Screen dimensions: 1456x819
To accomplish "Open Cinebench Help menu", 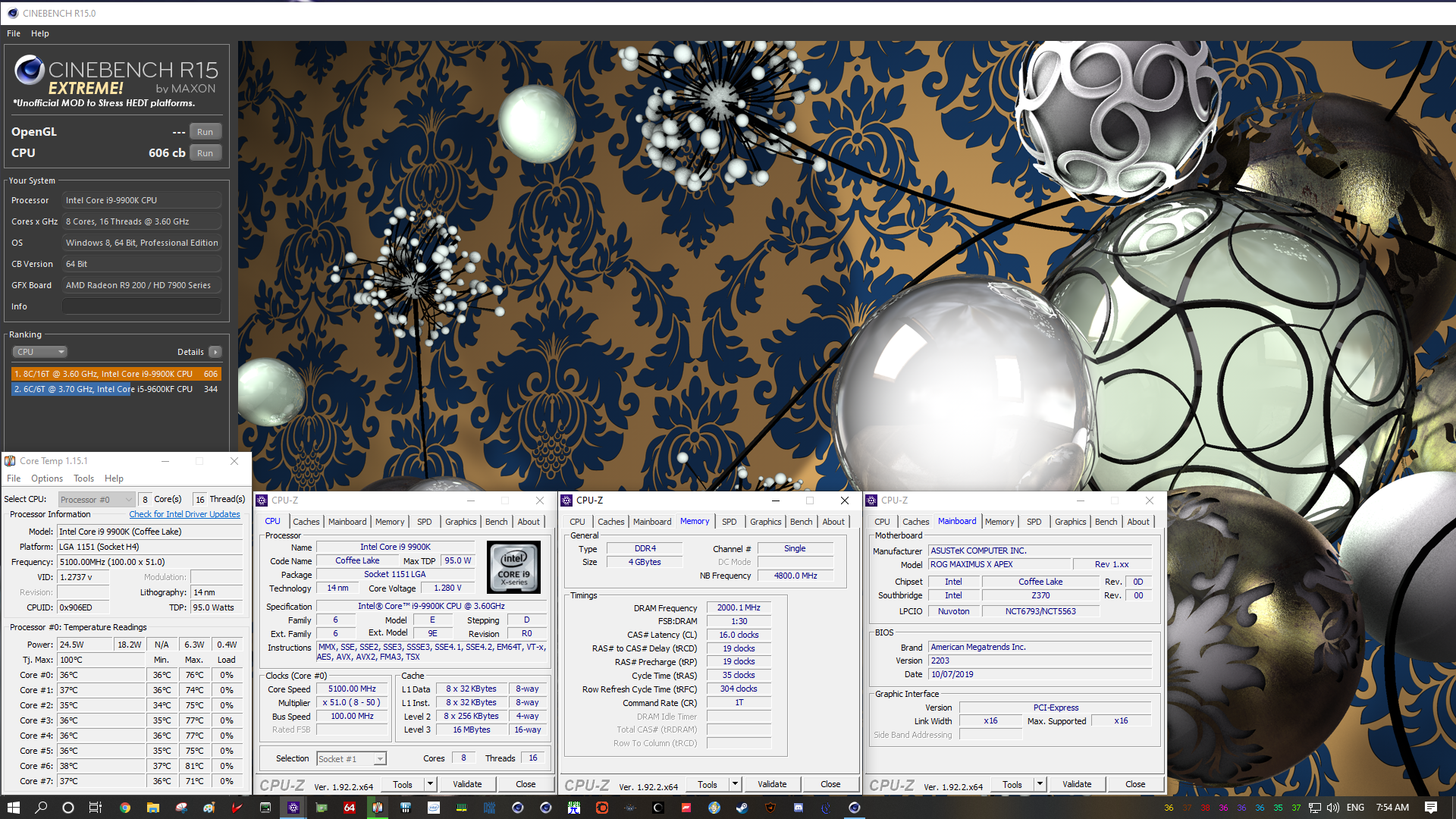I will coord(40,33).
